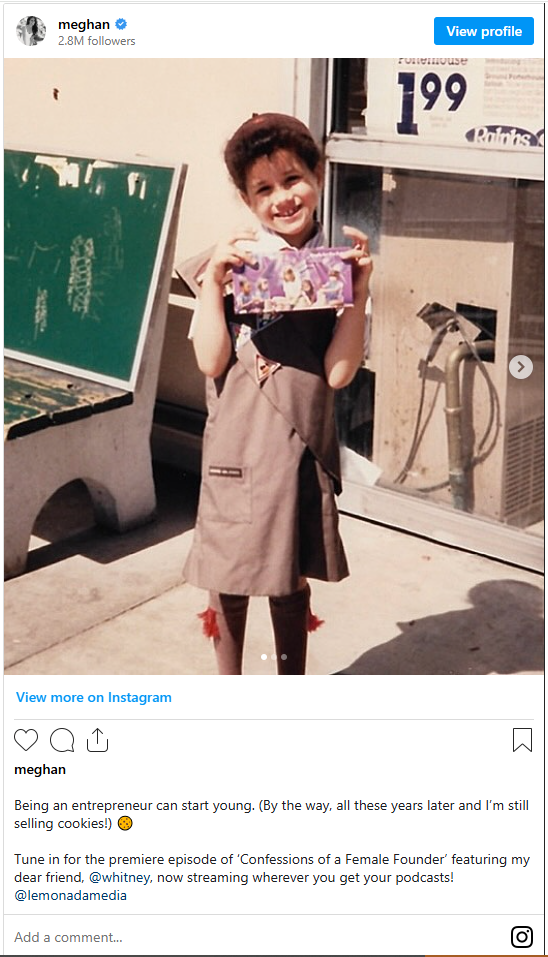548x957 pixels.
Task: Click the View profile button
Action: pos(484,31)
